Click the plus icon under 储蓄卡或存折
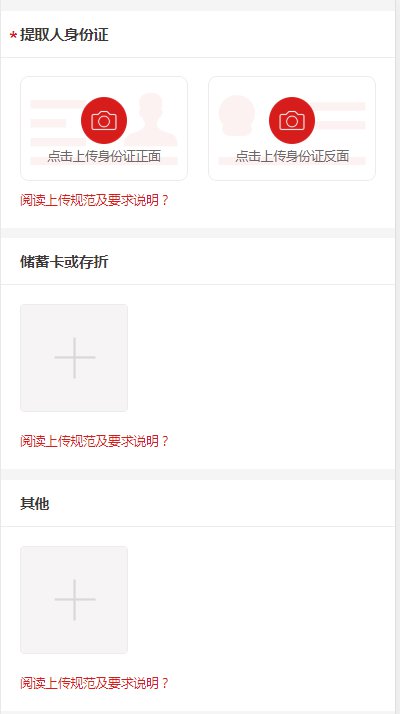The image size is (400, 714). [75, 358]
